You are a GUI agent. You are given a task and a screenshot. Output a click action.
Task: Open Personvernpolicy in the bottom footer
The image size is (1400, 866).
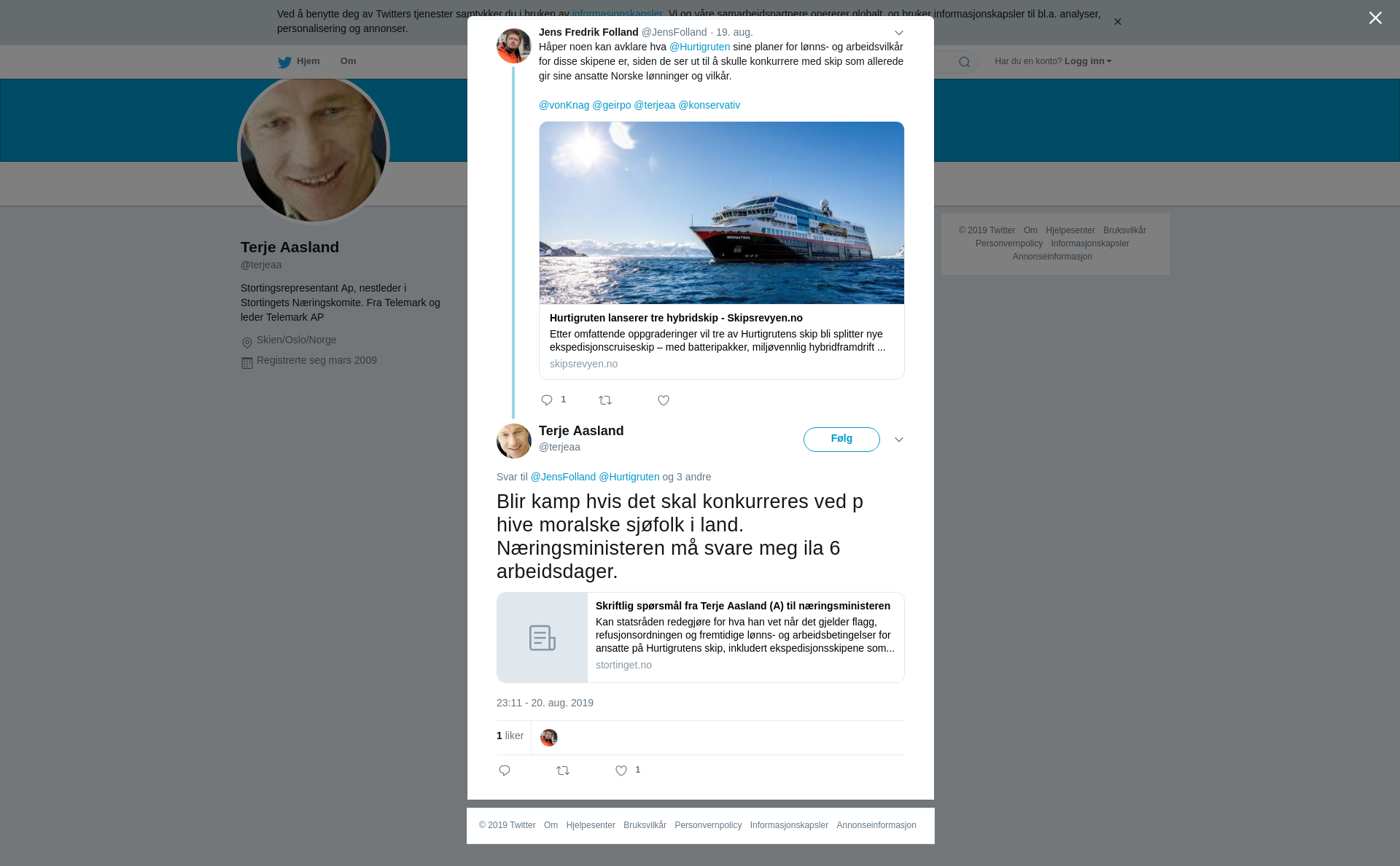pos(708,825)
